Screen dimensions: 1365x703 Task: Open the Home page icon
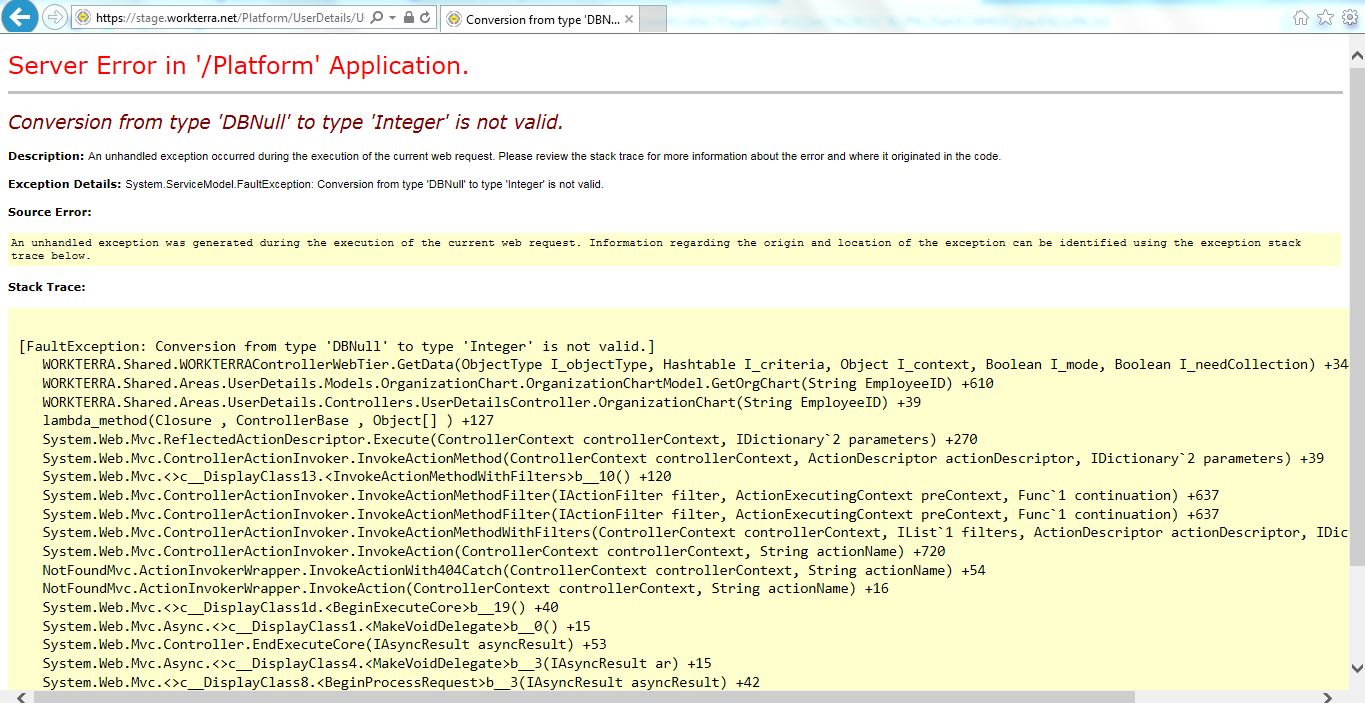pos(1300,18)
